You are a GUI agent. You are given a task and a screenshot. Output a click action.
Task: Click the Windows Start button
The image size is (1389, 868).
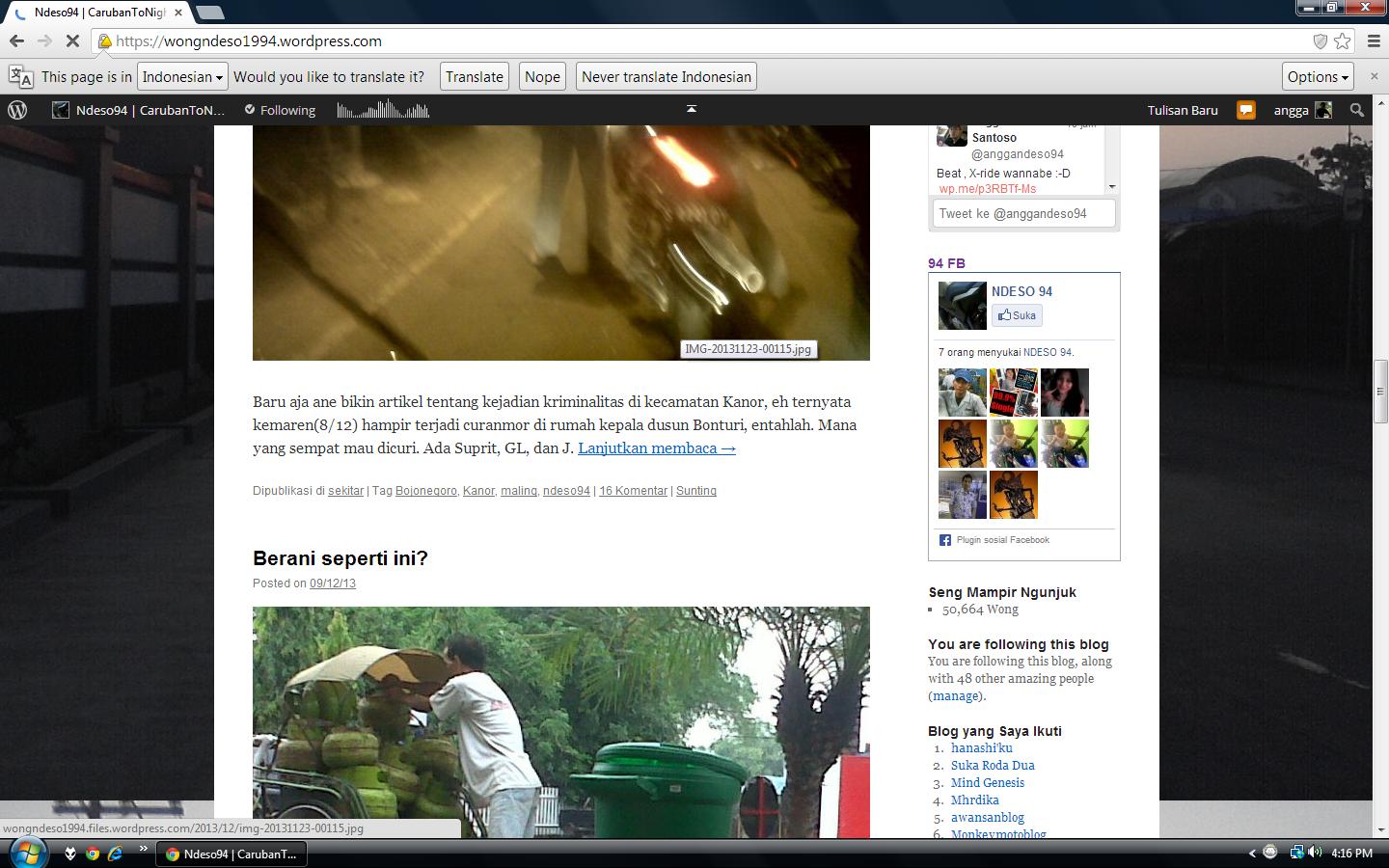point(26,853)
